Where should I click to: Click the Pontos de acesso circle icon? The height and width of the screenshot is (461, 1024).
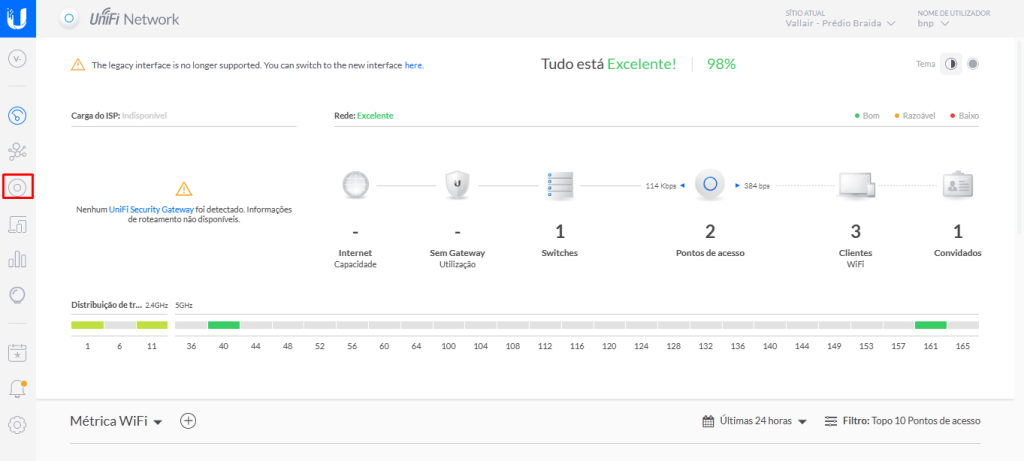pyautogui.click(x=710, y=184)
